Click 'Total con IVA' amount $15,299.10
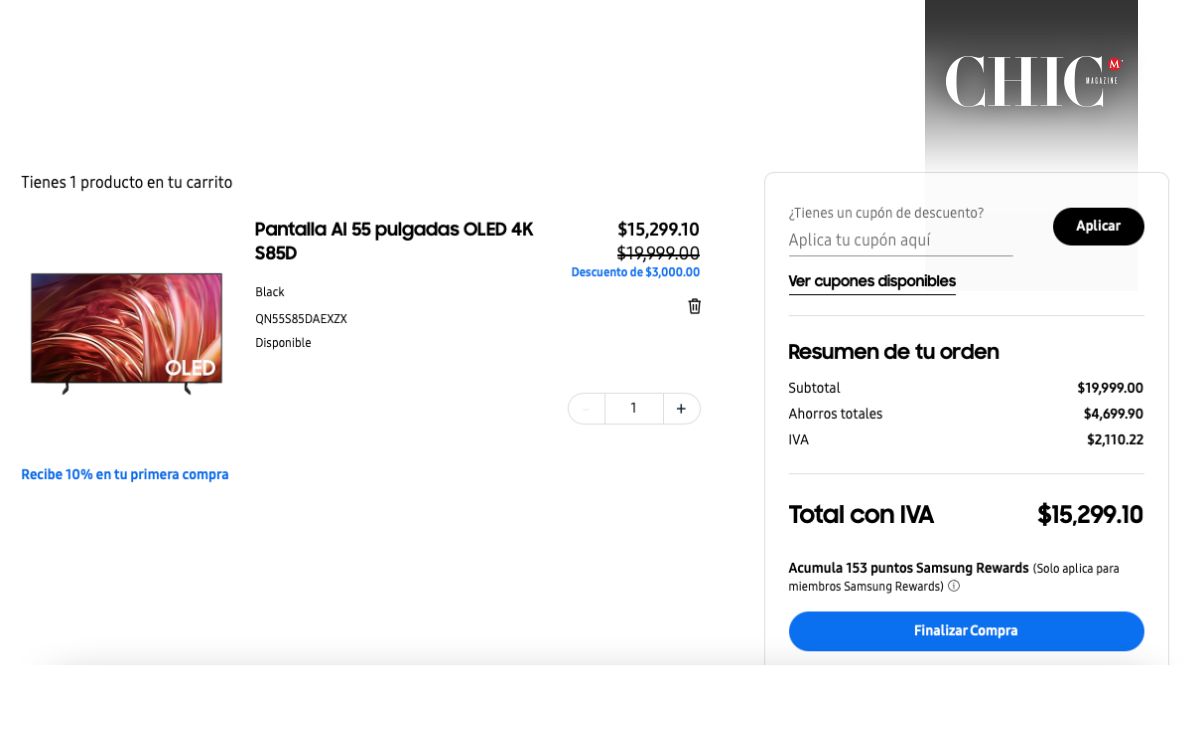The image size is (1200, 747). tap(1090, 515)
